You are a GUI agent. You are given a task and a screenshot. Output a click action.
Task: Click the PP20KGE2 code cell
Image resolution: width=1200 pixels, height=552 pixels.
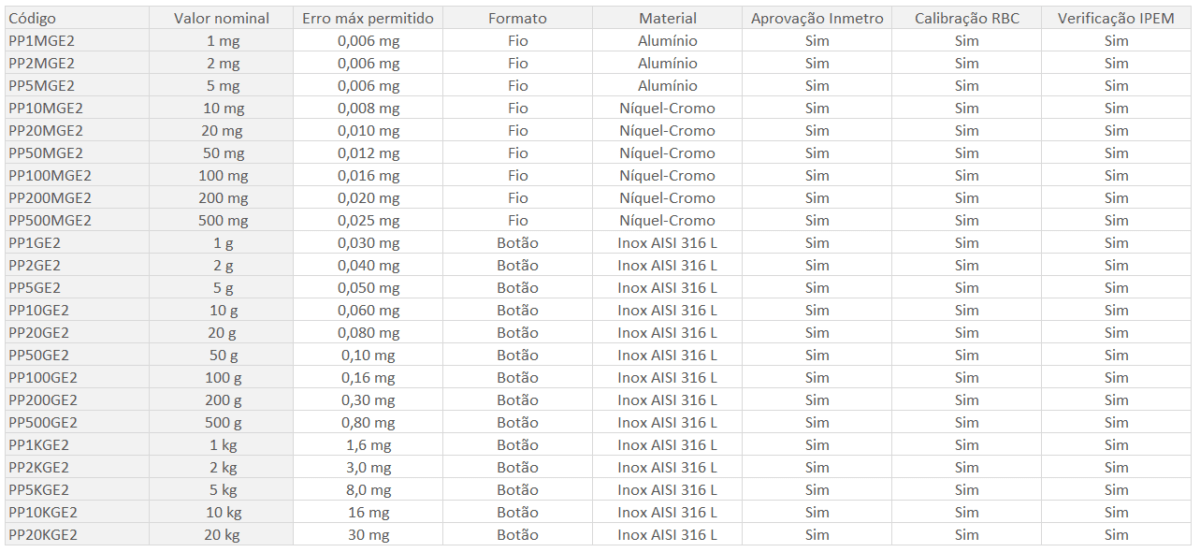tap(43, 534)
